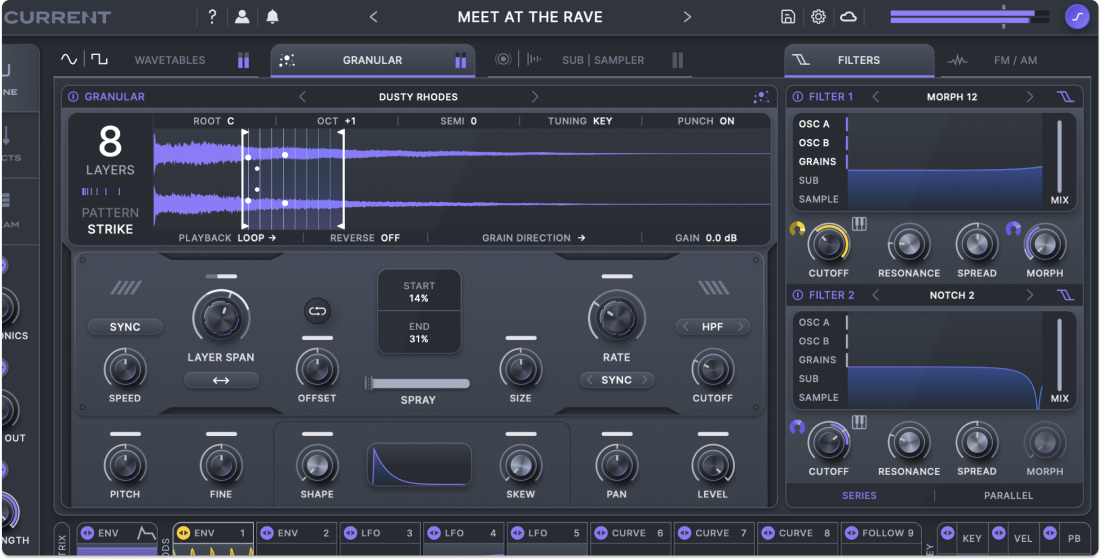Disable Filter 2 power button
The width and height of the screenshot is (1101, 560).
[x=797, y=295]
